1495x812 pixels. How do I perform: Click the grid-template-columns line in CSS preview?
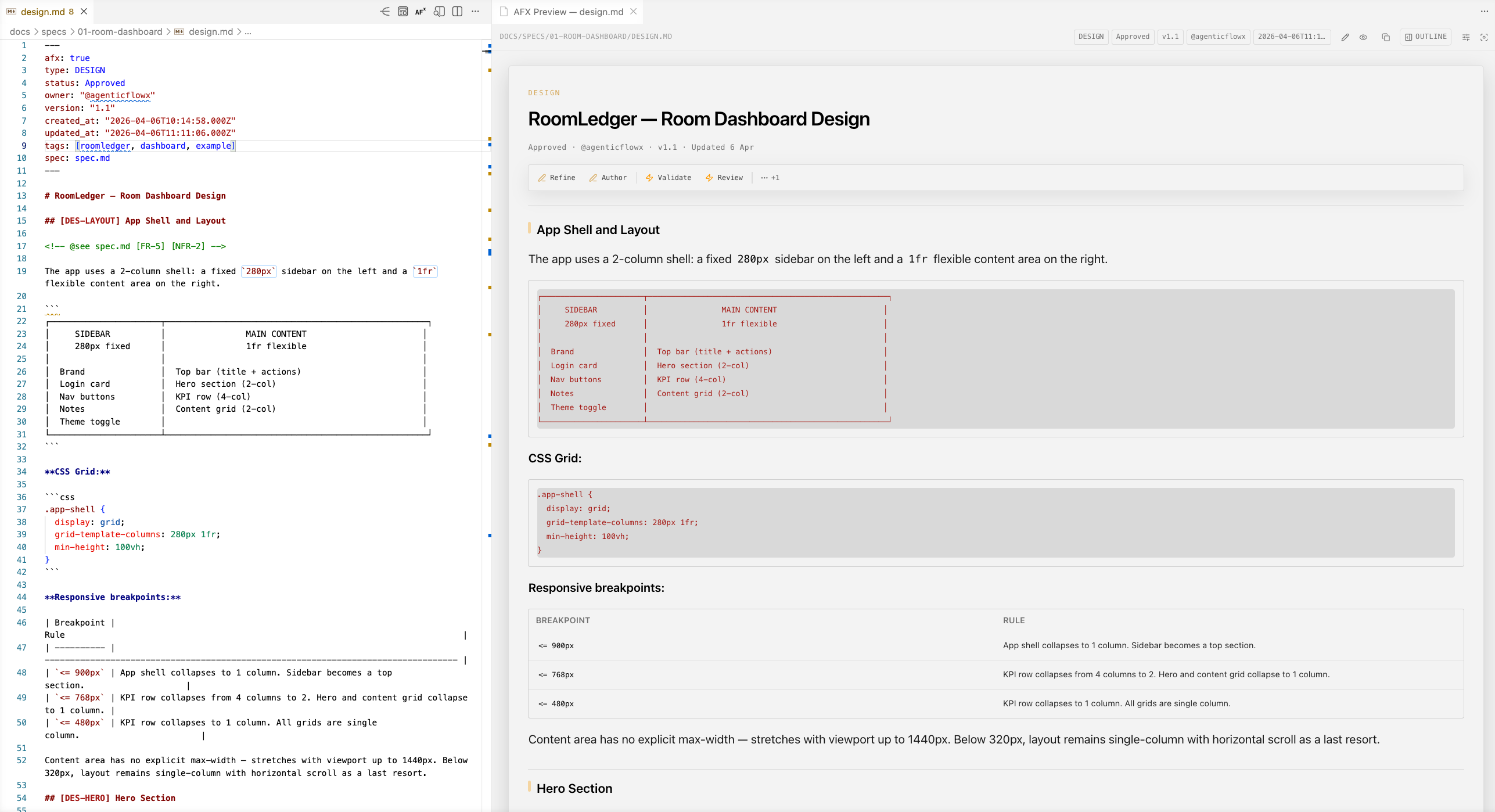[621, 523]
